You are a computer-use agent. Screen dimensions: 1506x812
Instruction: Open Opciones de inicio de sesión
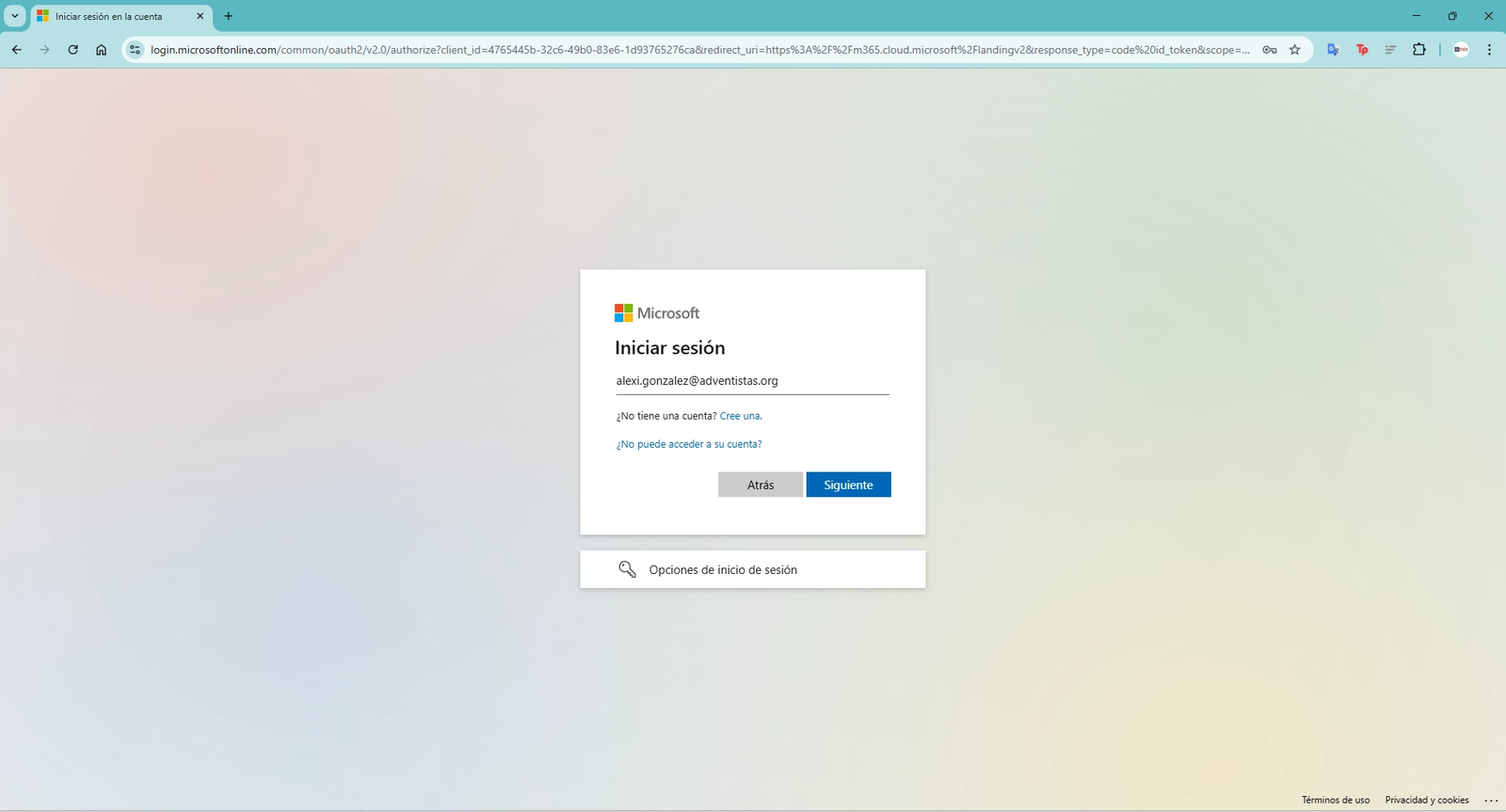(752, 569)
